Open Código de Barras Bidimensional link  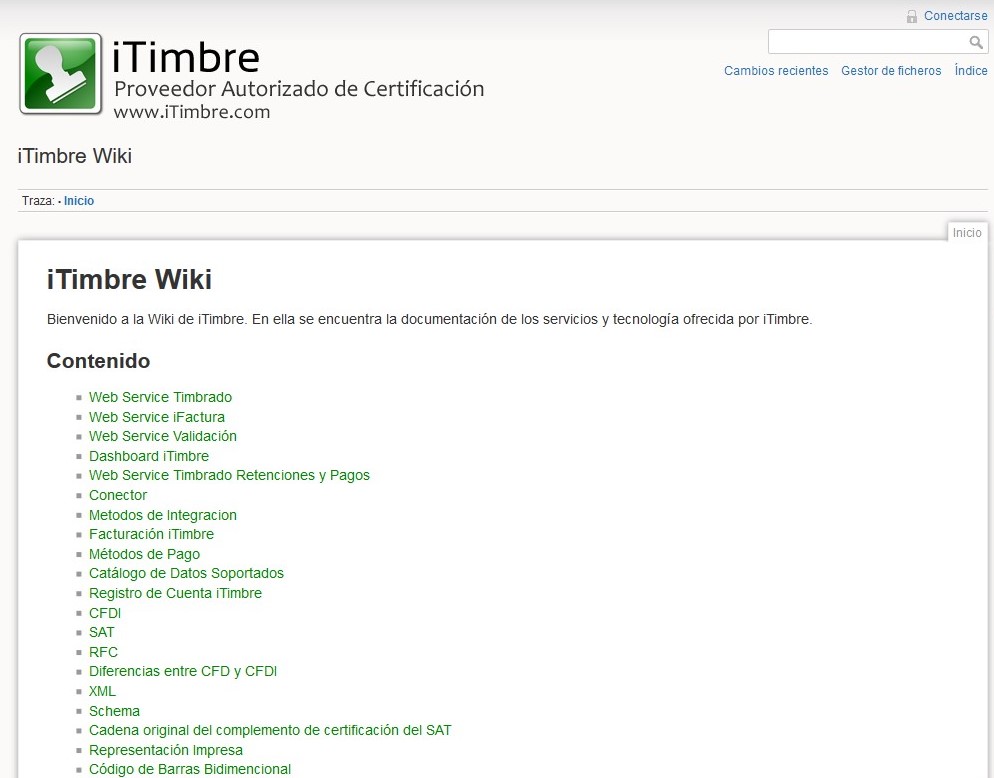coord(189,769)
